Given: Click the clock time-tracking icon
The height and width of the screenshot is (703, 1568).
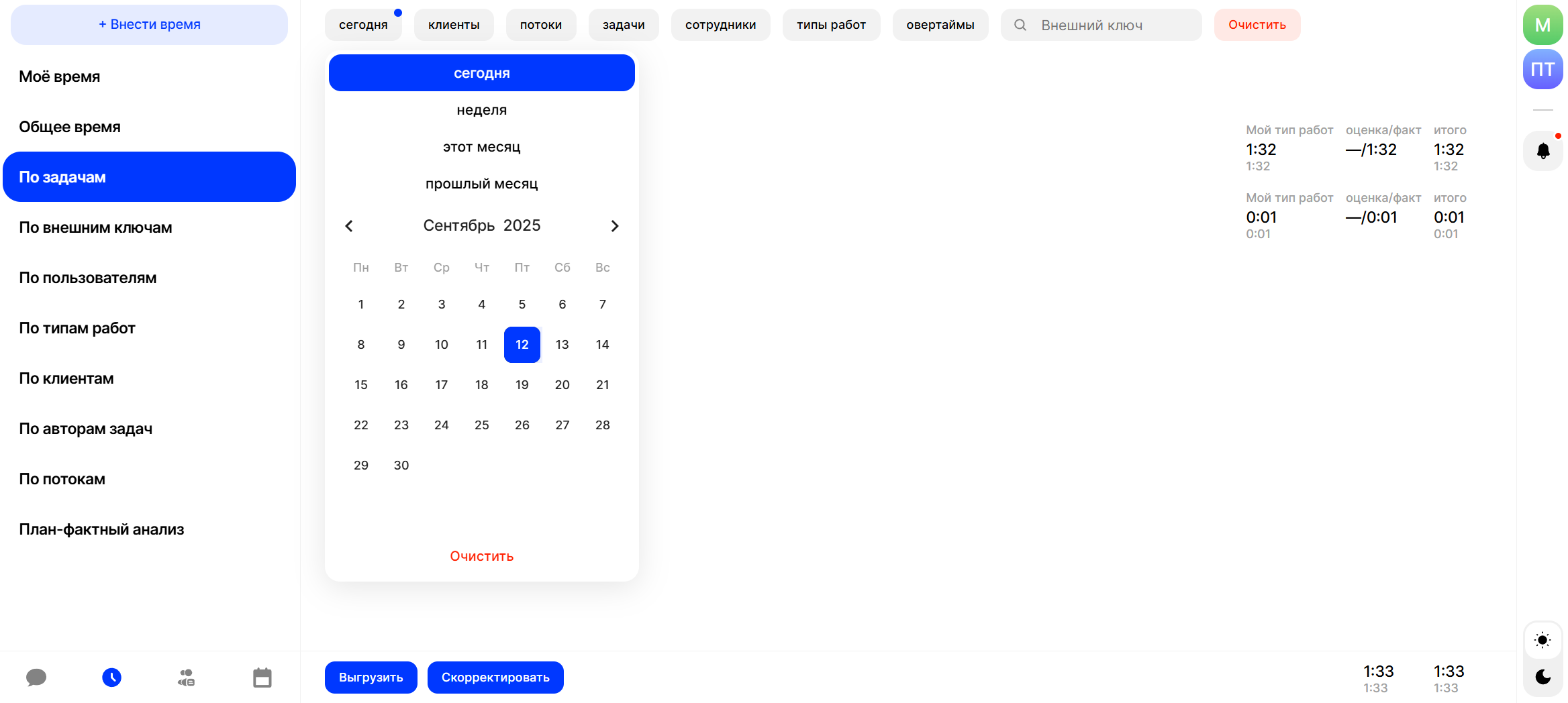Looking at the screenshot, I should pyautogui.click(x=111, y=678).
